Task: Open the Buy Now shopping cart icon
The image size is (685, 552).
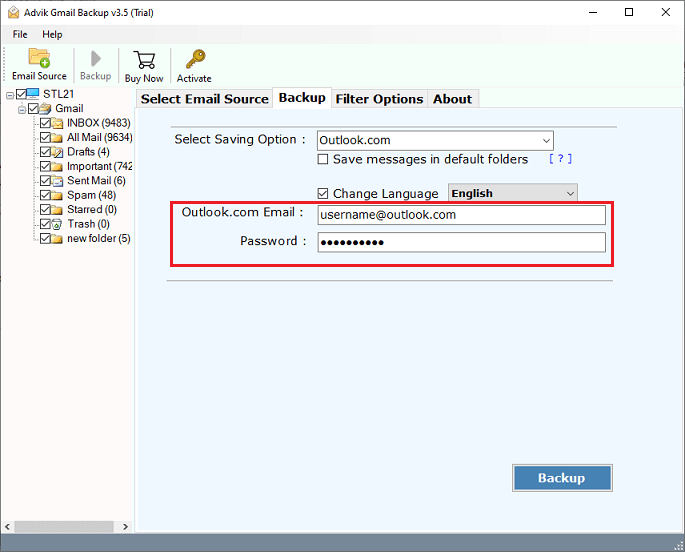Action: 144,60
